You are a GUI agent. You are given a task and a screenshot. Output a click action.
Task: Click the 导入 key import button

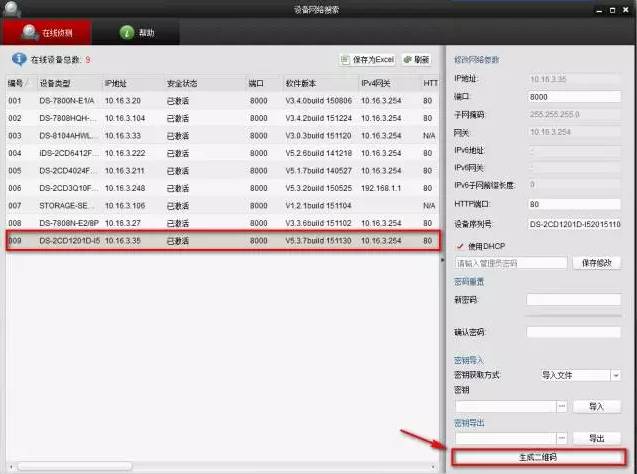tap(596, 407)
